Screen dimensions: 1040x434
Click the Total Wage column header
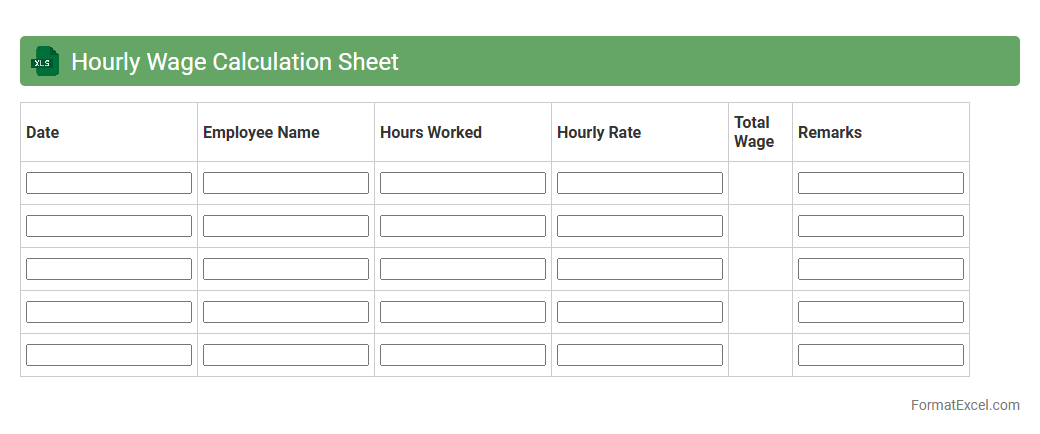point(753,132)
